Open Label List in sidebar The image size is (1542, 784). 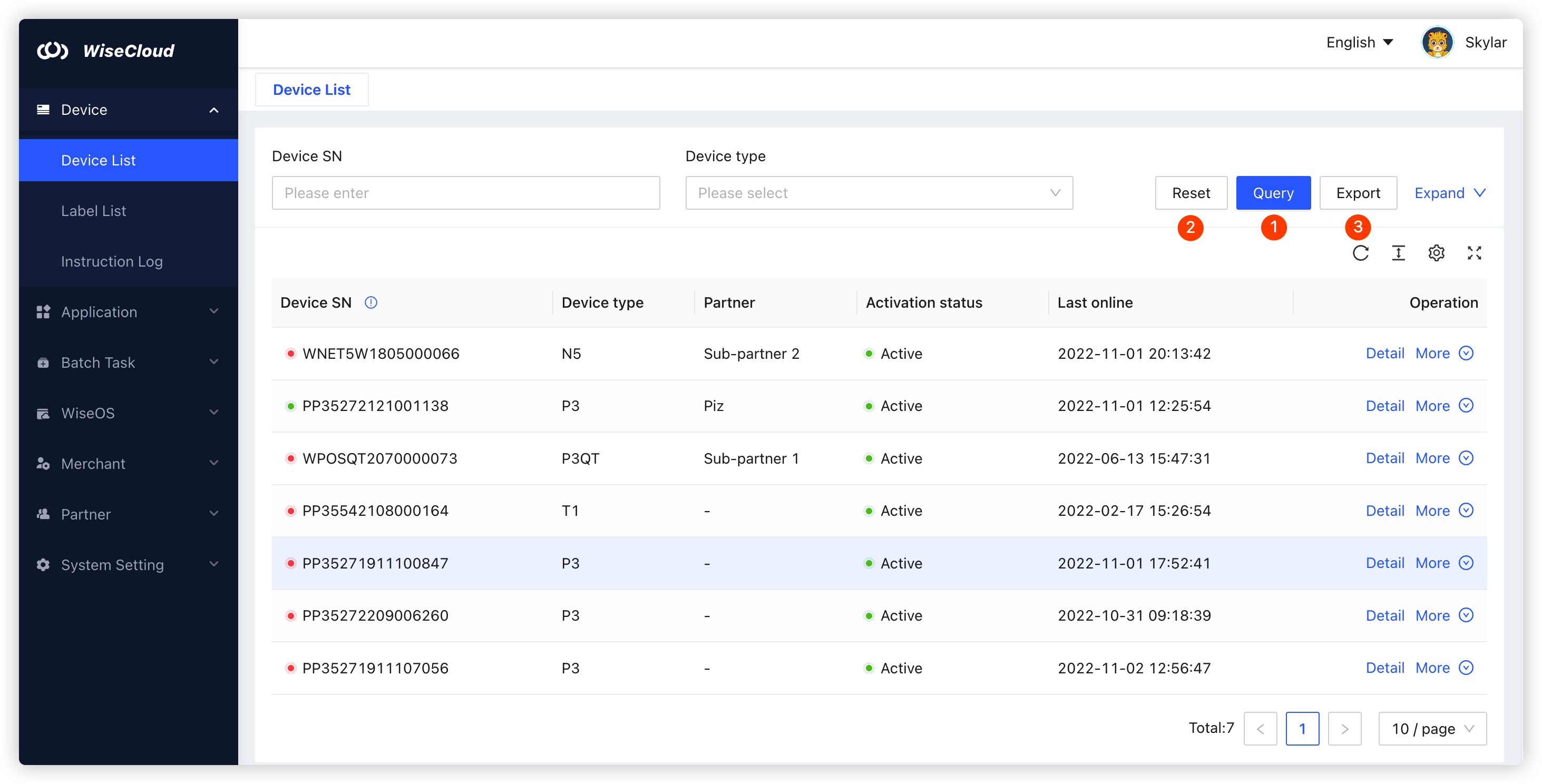93,211
